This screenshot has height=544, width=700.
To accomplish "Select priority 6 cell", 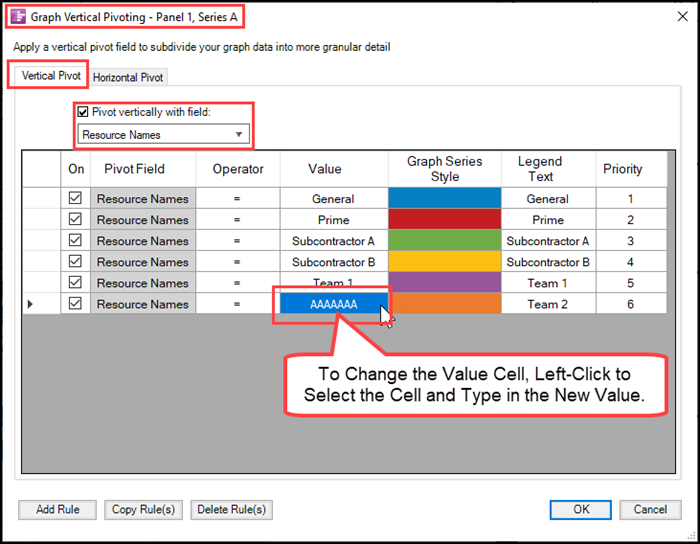I will [631, 303].
